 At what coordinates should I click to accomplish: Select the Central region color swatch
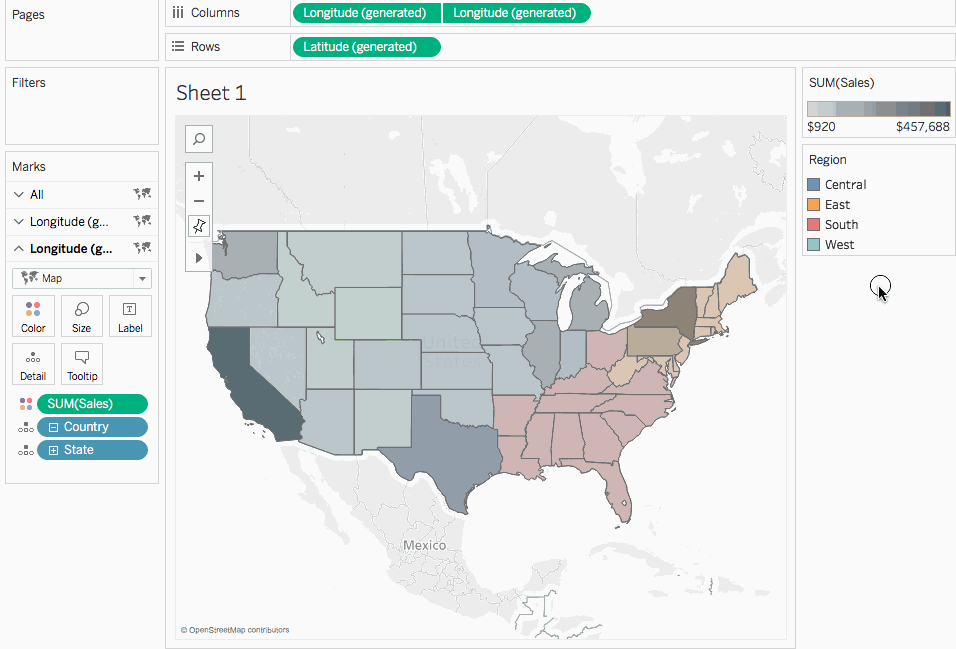[x=813, y=184]
